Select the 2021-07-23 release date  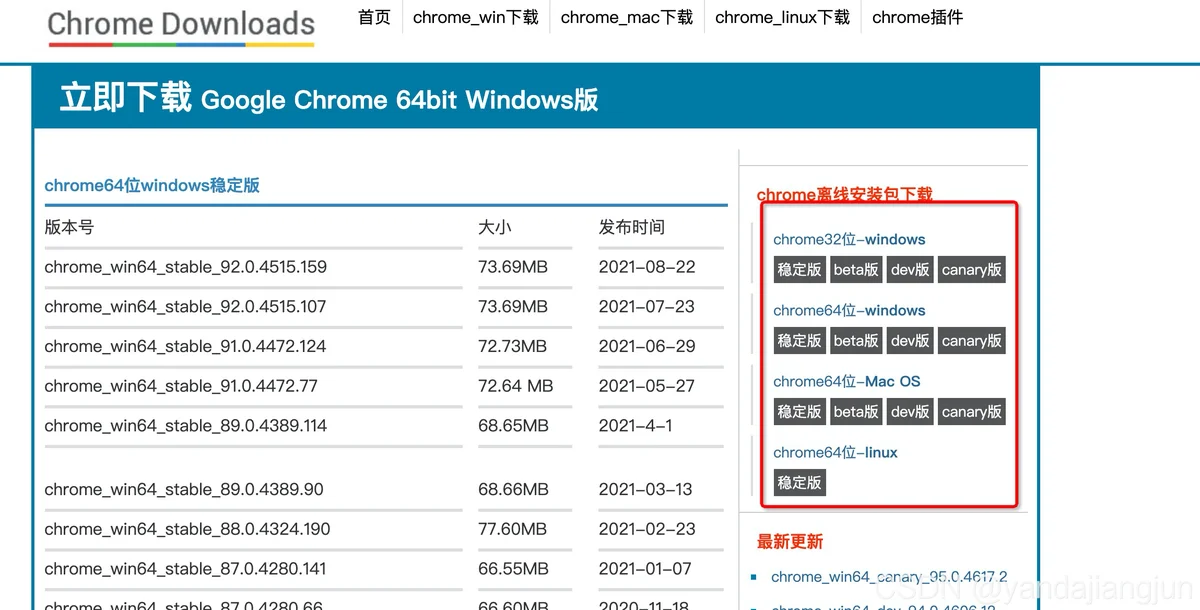[x=647, y=307]
